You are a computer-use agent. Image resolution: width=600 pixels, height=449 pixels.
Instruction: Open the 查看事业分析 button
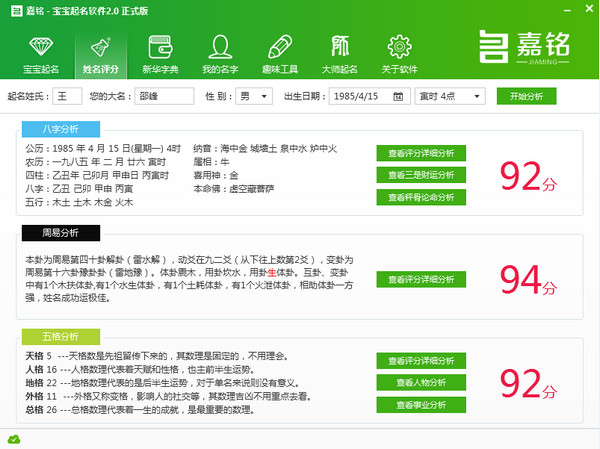[x=421, y=404]
